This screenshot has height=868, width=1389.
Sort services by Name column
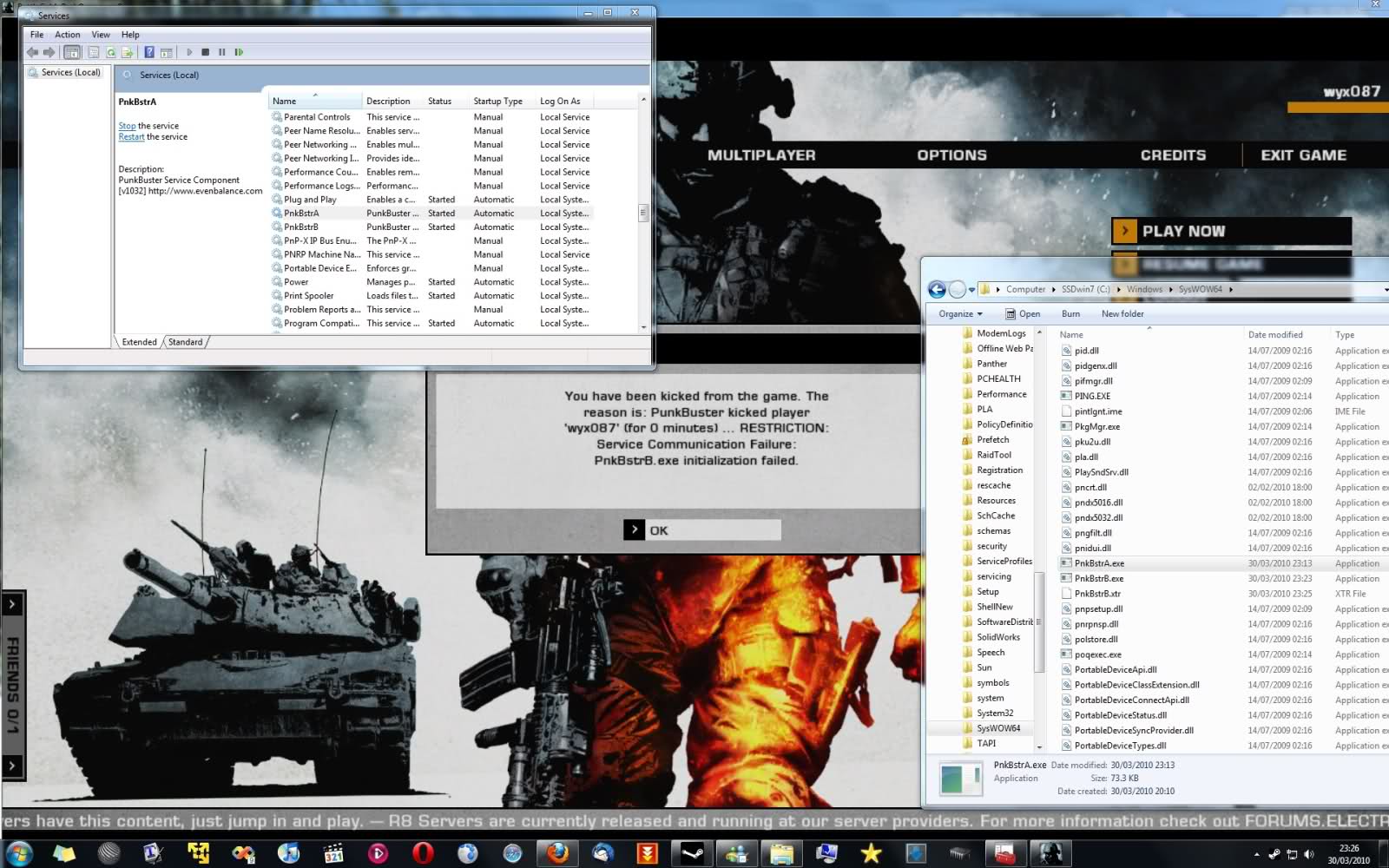[314, 101]
